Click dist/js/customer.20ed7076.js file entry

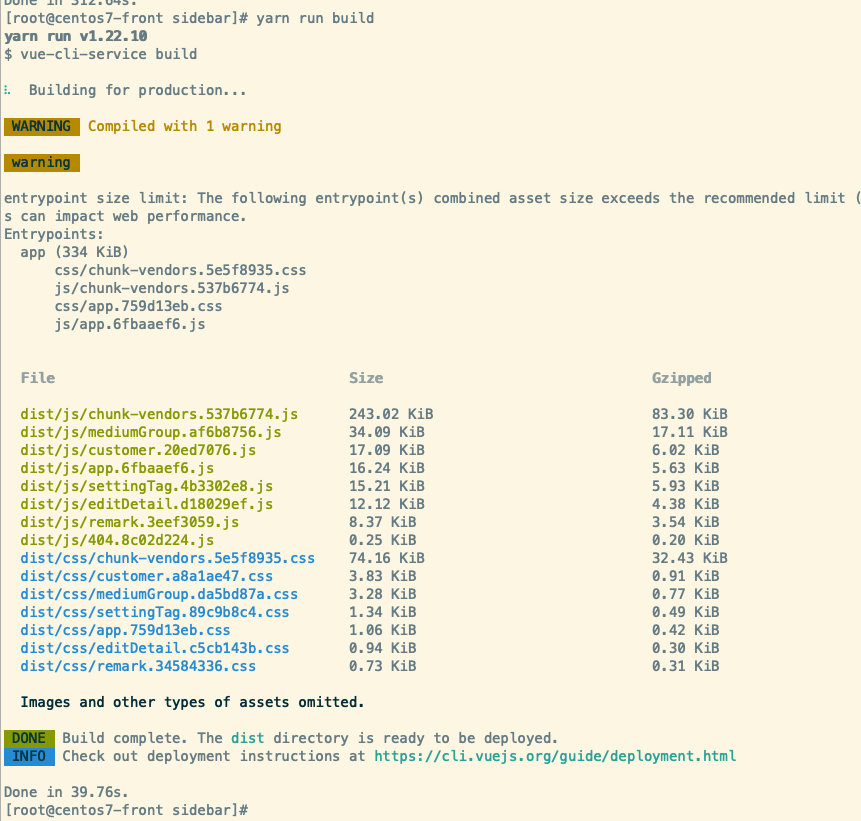coord(138,450)
